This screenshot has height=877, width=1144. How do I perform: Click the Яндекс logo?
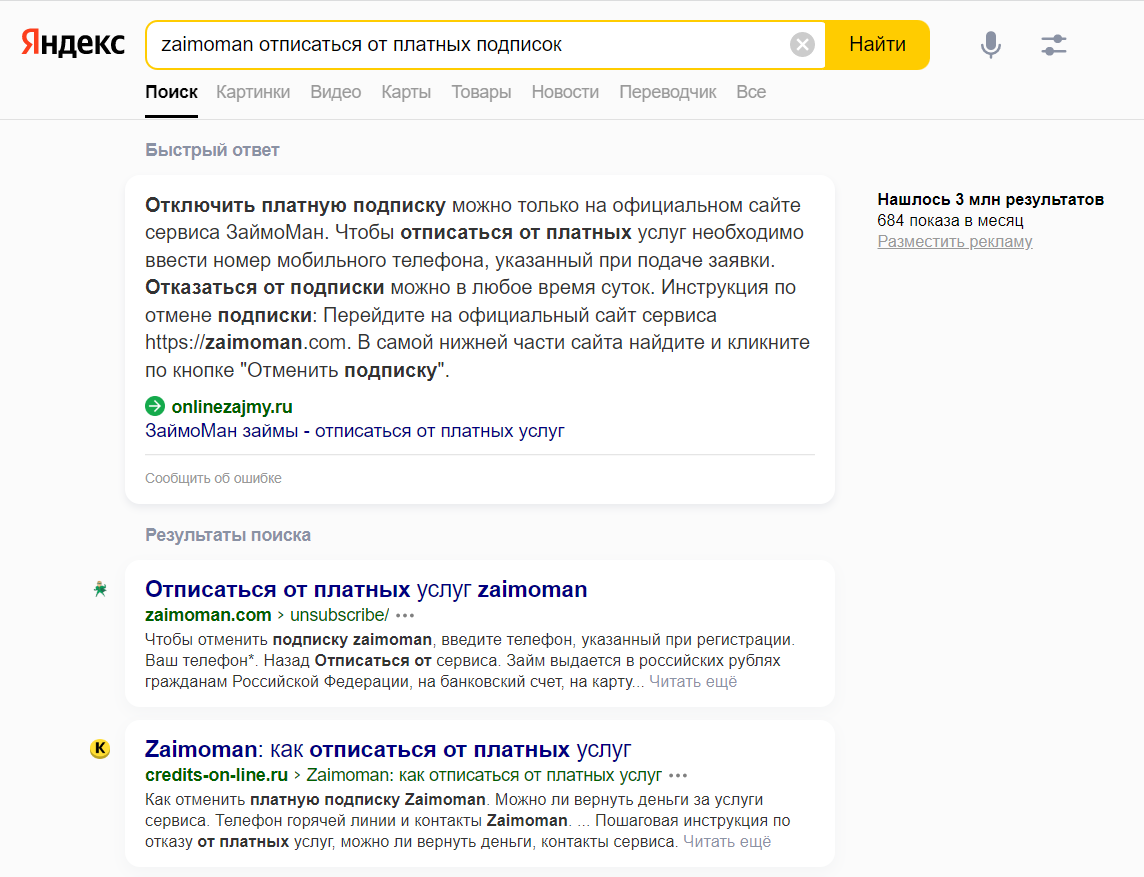tap(73, 44)
